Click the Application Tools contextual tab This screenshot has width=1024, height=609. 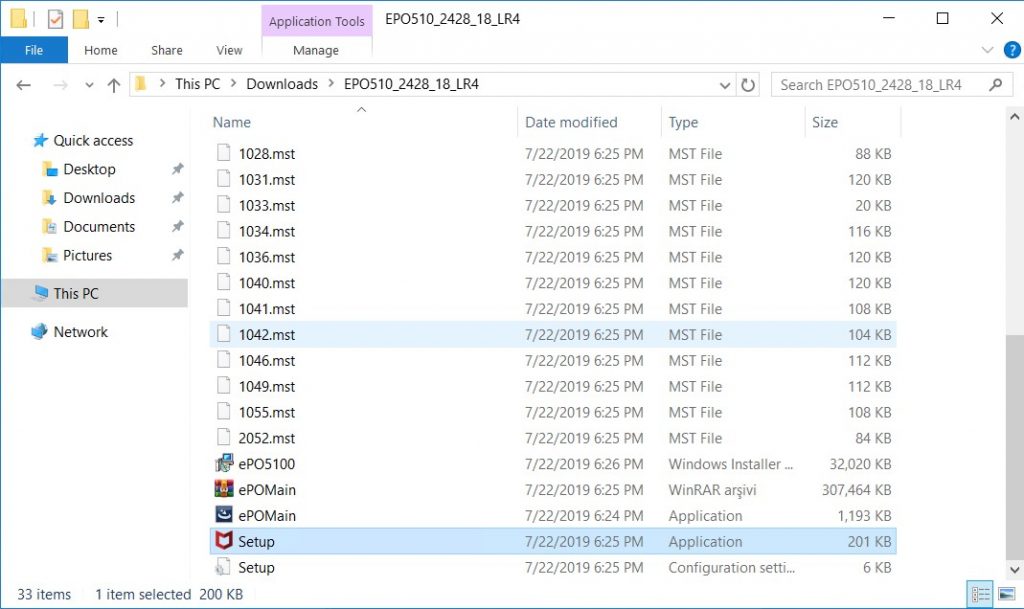(x=317, y=21)
